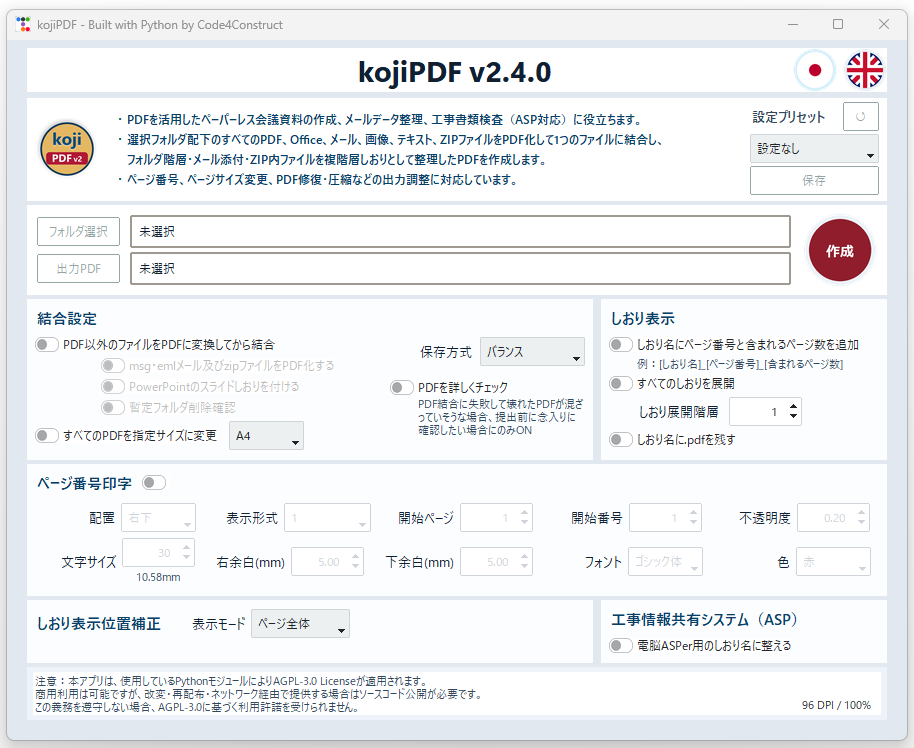
Task: Toggle PDF以外のファイルをPDFに変換してから結合
Action: (x=47, y=345)
